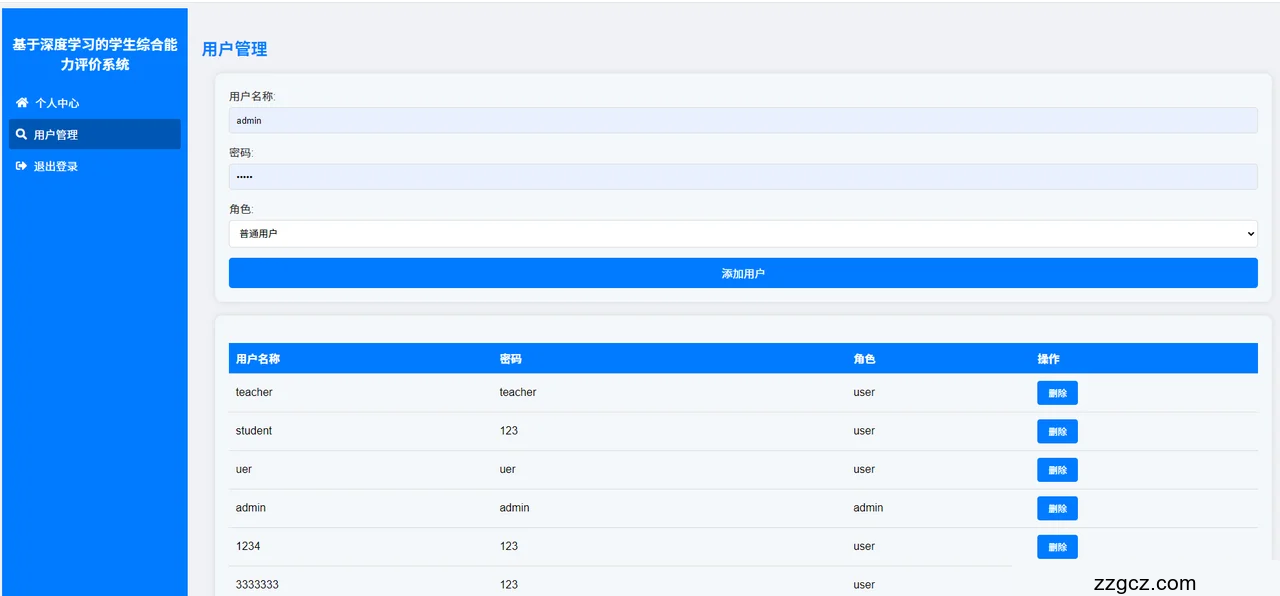Expand the 角色 dropdown showing 普通用户

(x=742, y=233)
